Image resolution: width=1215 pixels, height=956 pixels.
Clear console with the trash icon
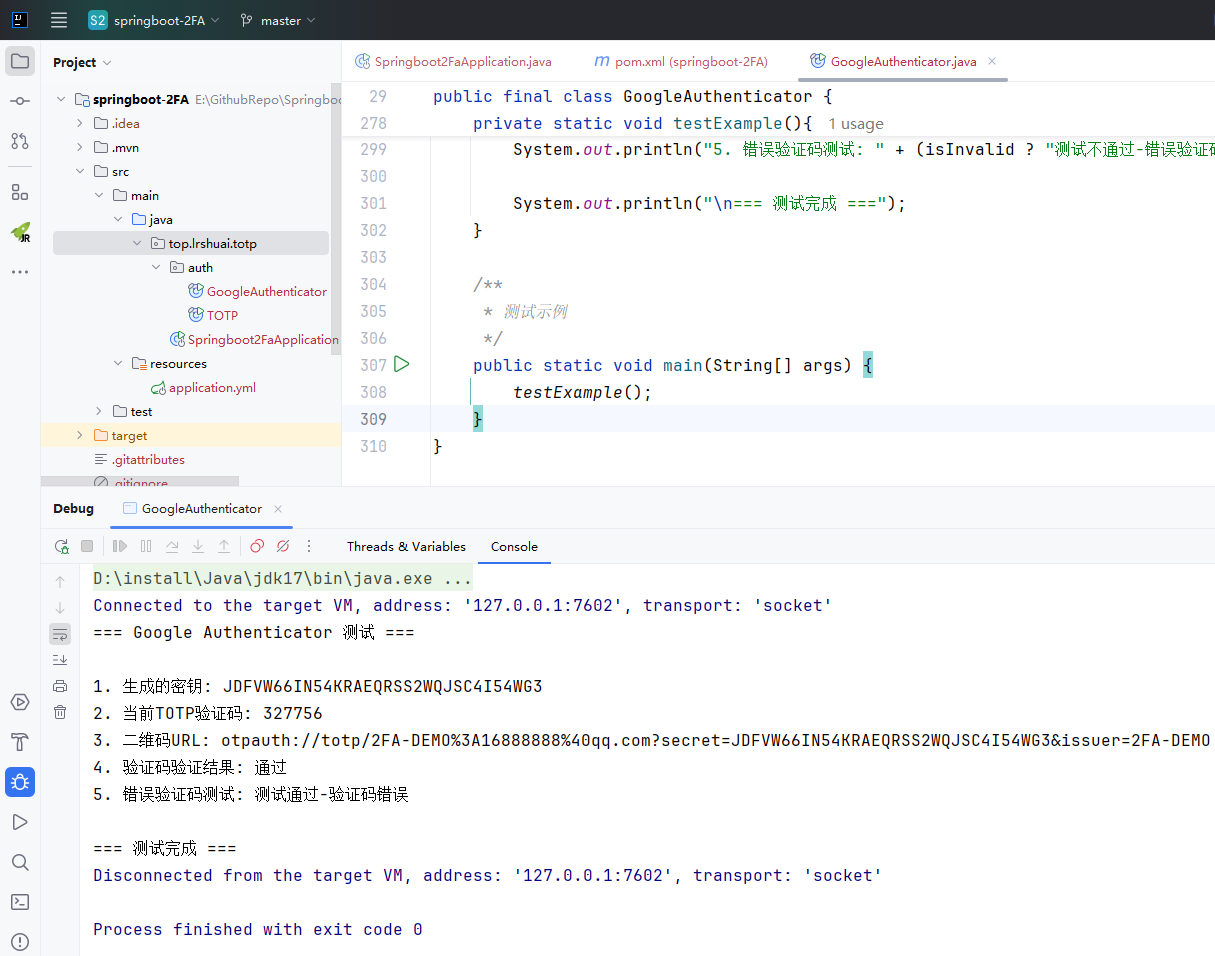60,712
